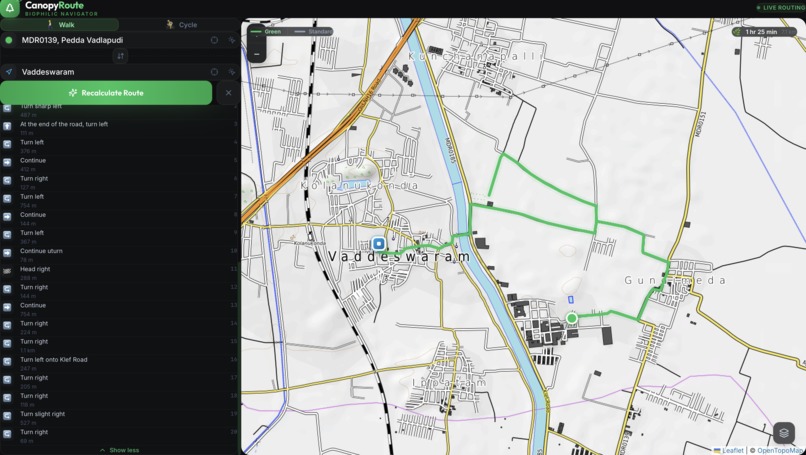Viewport: 806px width, 455px height.
Task: Select step 20 'Turn right' (69 m)
Action: [120, 435]
